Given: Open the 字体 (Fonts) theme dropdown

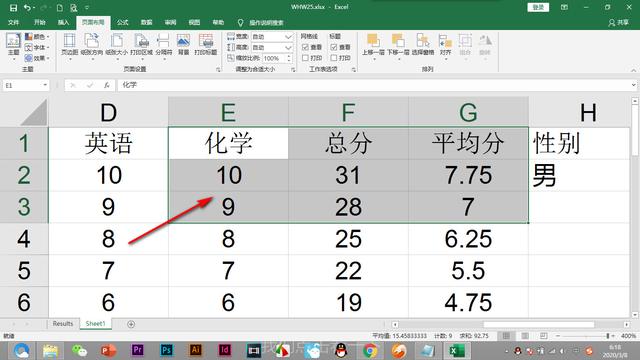Looking at the screenshot, I should click(37, 47).
